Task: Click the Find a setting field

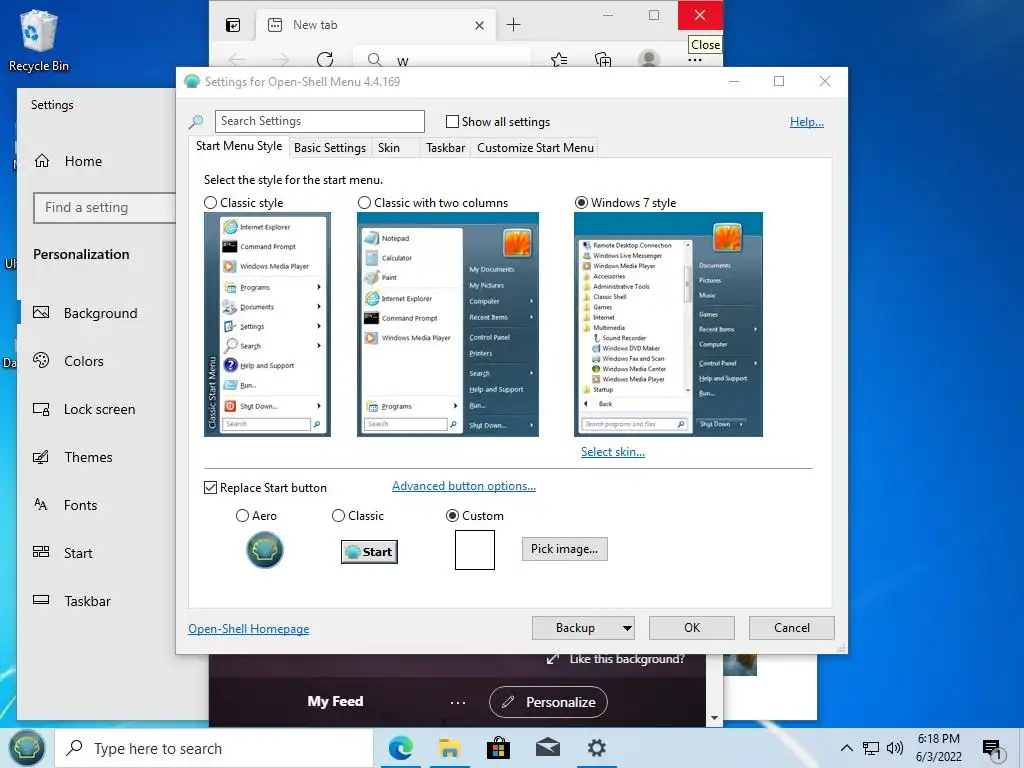Action: (x=104, y=208)
